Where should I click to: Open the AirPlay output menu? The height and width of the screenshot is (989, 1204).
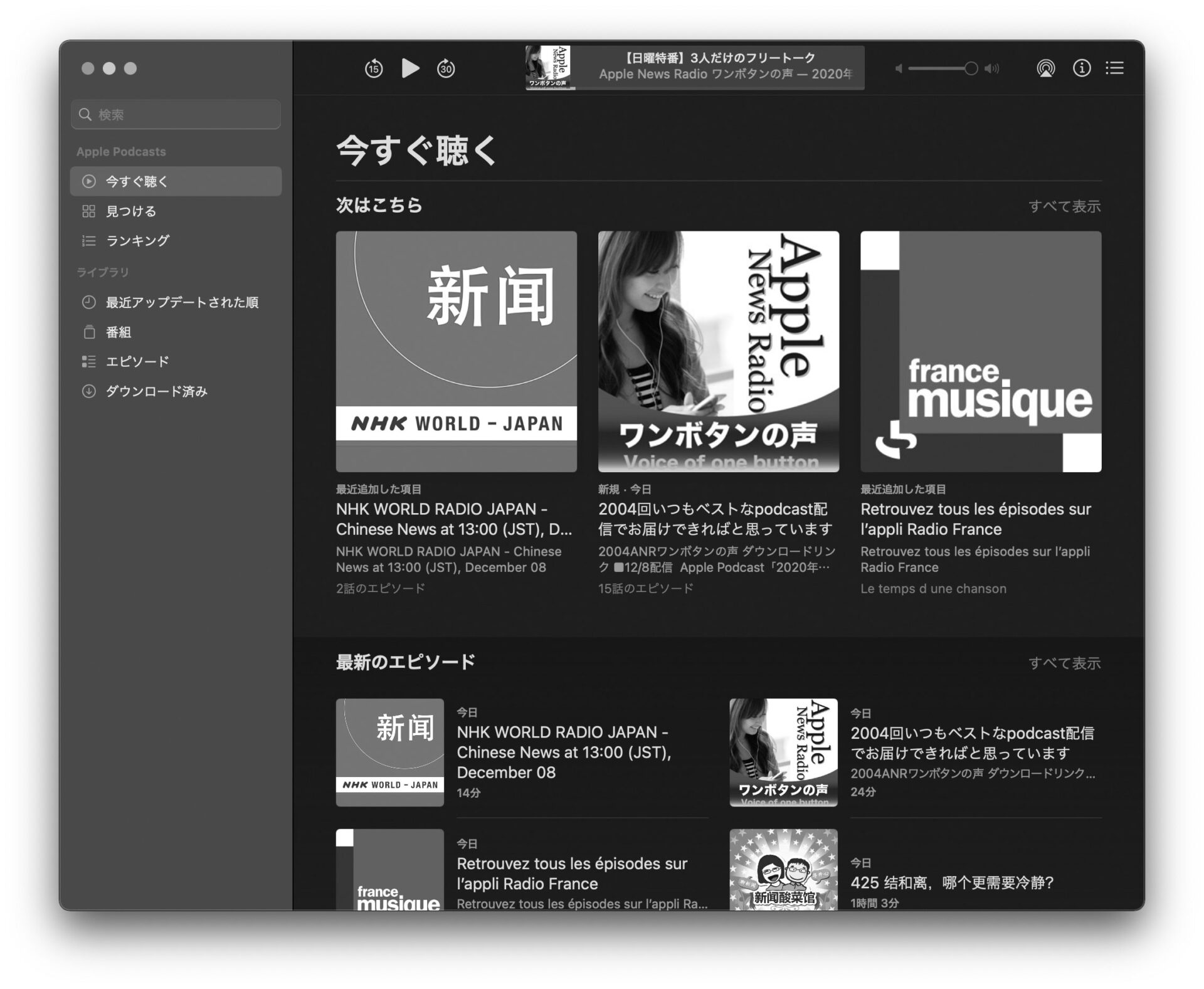[x=1045, y=68]
